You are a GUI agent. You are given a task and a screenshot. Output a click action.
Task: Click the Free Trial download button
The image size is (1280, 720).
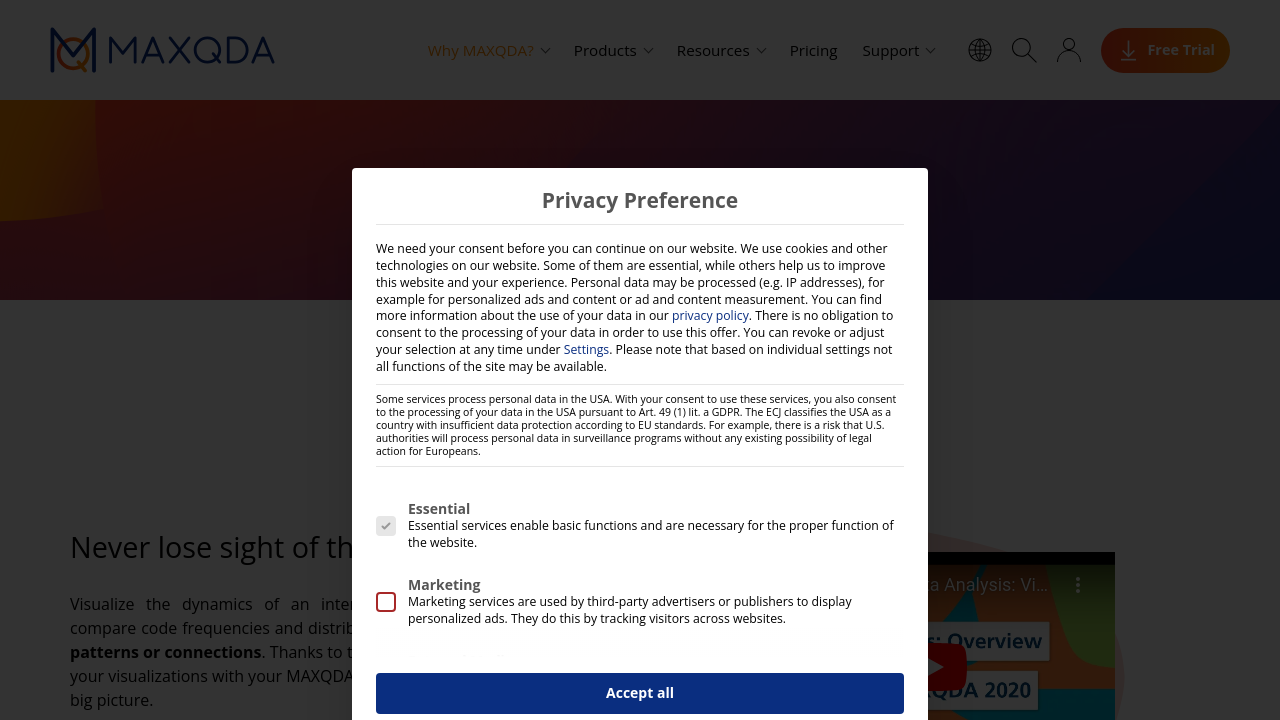pos(1165,50)
